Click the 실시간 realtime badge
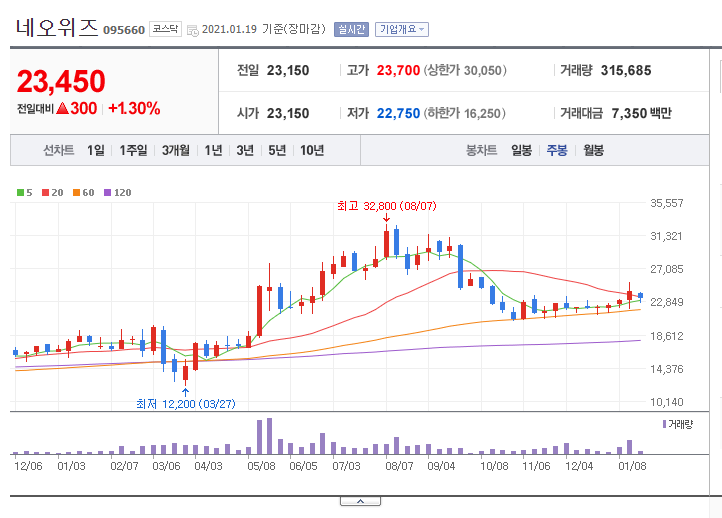Viewport: 722px width, 518px height. point(351,29)
